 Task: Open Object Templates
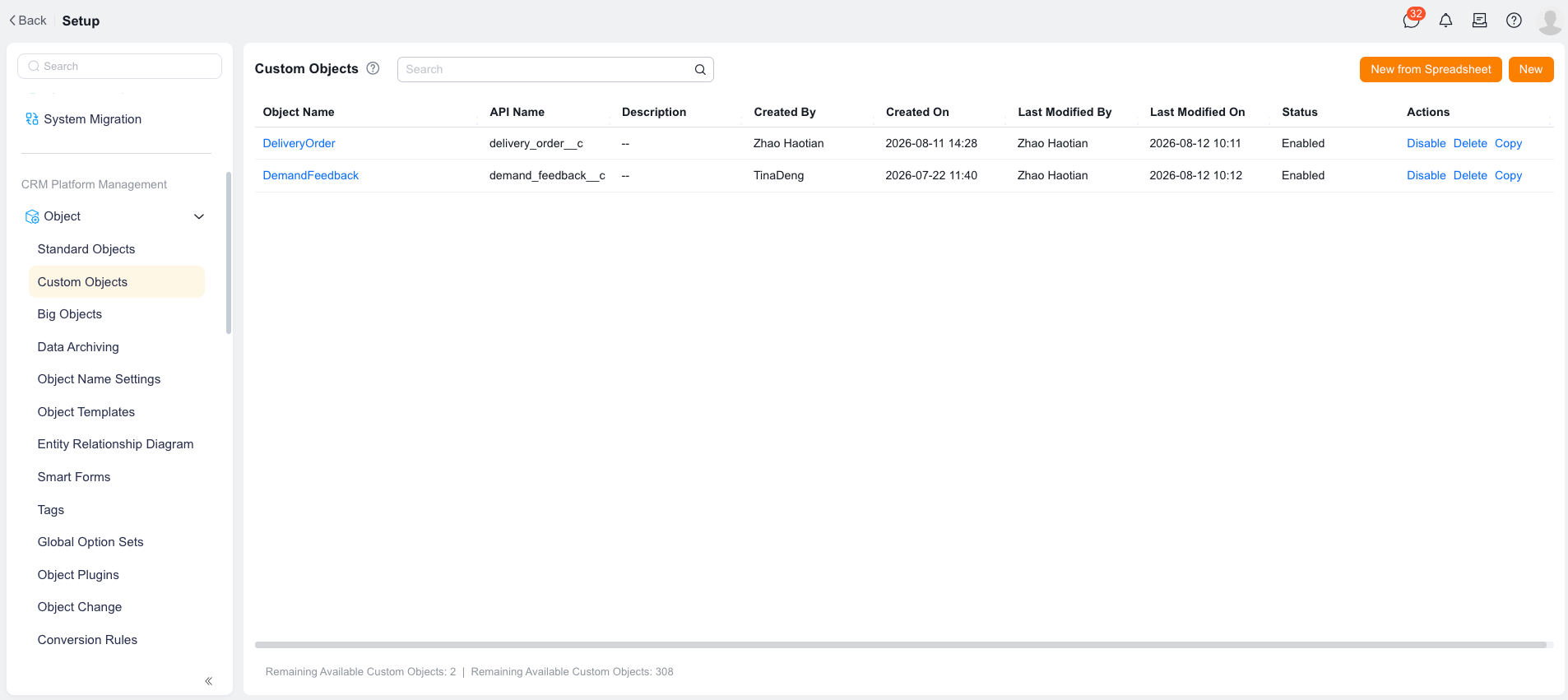86,412
